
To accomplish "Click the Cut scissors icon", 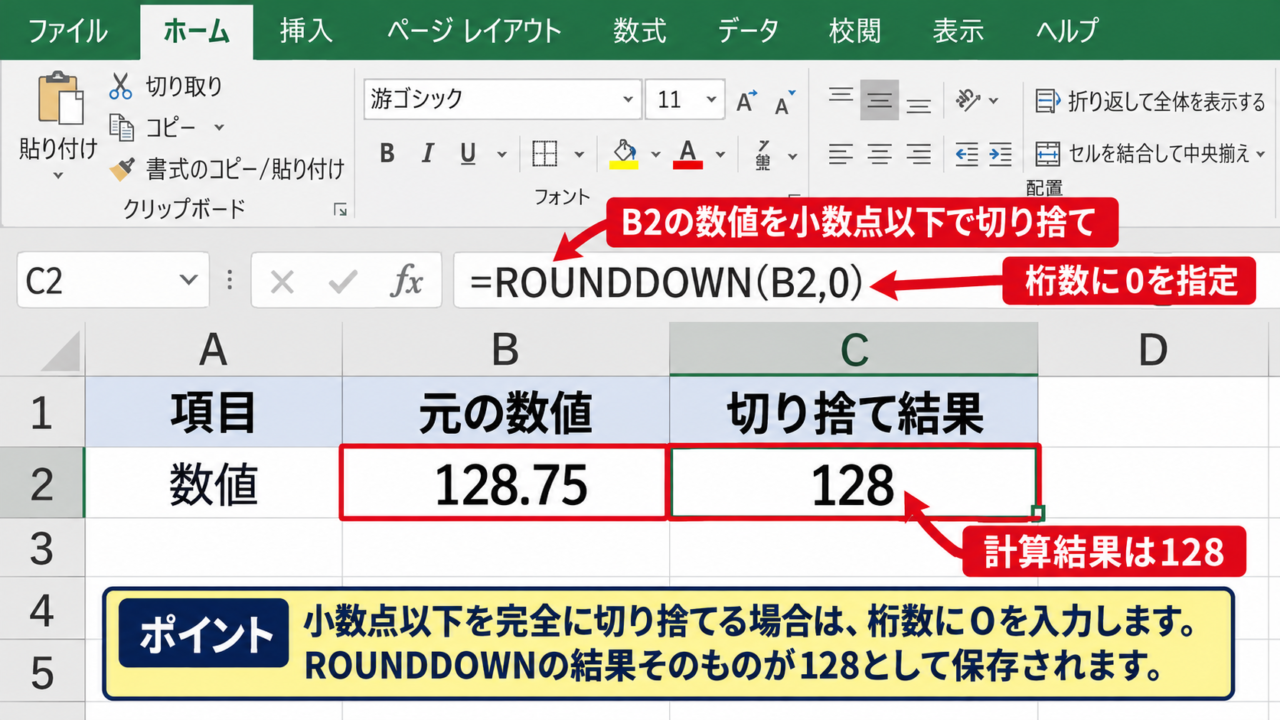I will (x=121, y=86).
